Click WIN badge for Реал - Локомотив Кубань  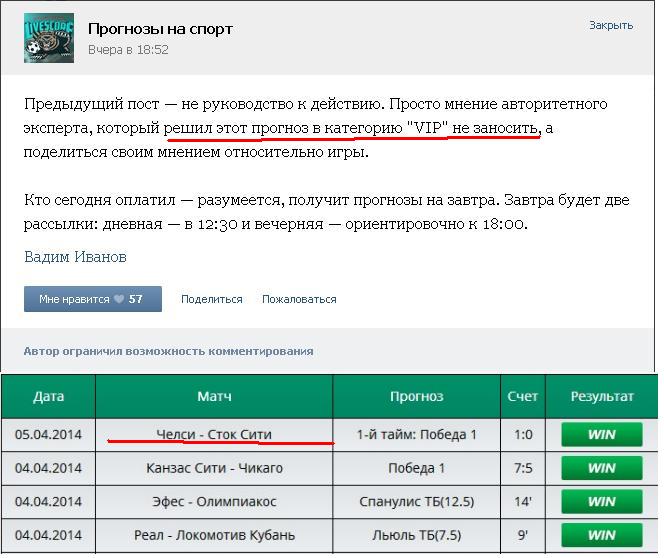click(x=602, y=535)
